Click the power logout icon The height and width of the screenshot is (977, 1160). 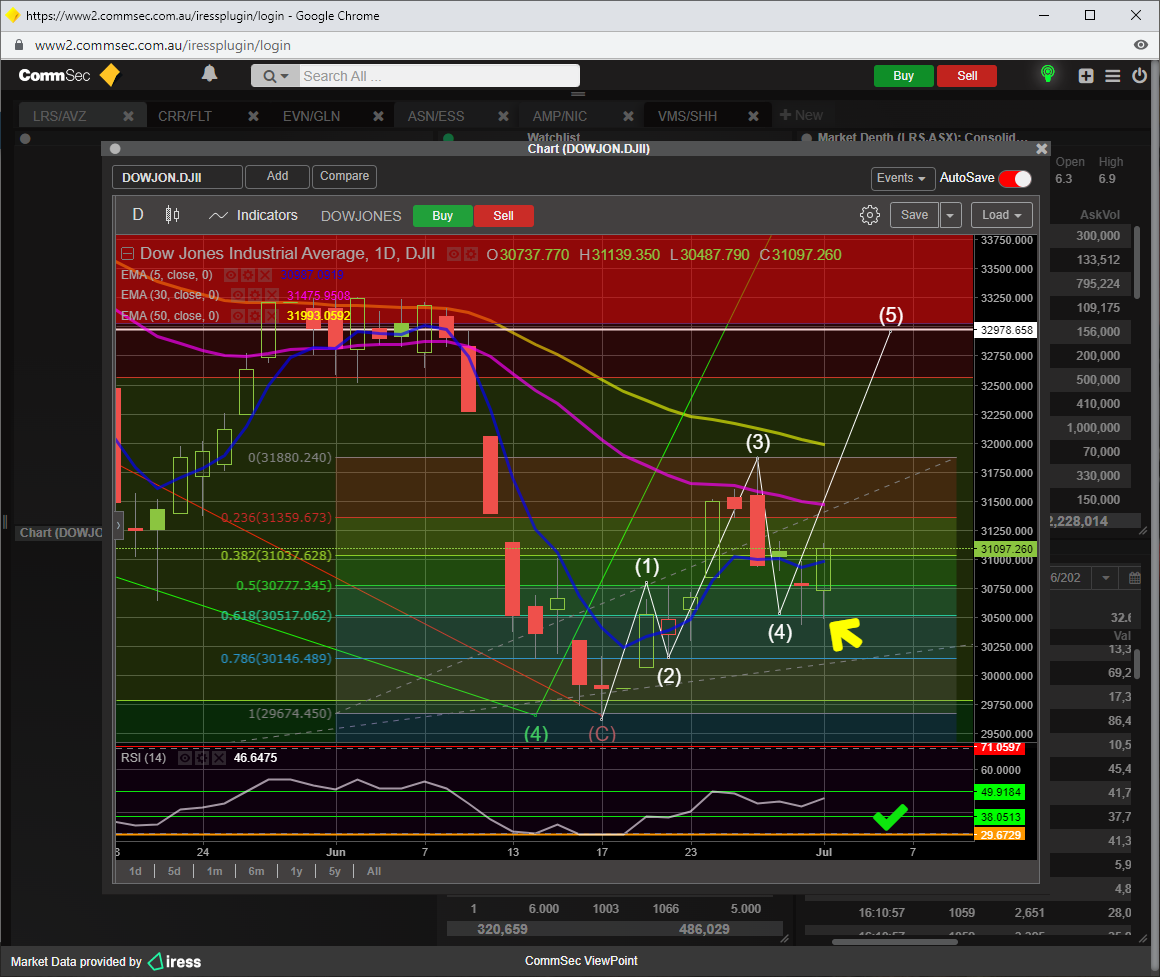pyautogui.click(x=1139, y=76)
